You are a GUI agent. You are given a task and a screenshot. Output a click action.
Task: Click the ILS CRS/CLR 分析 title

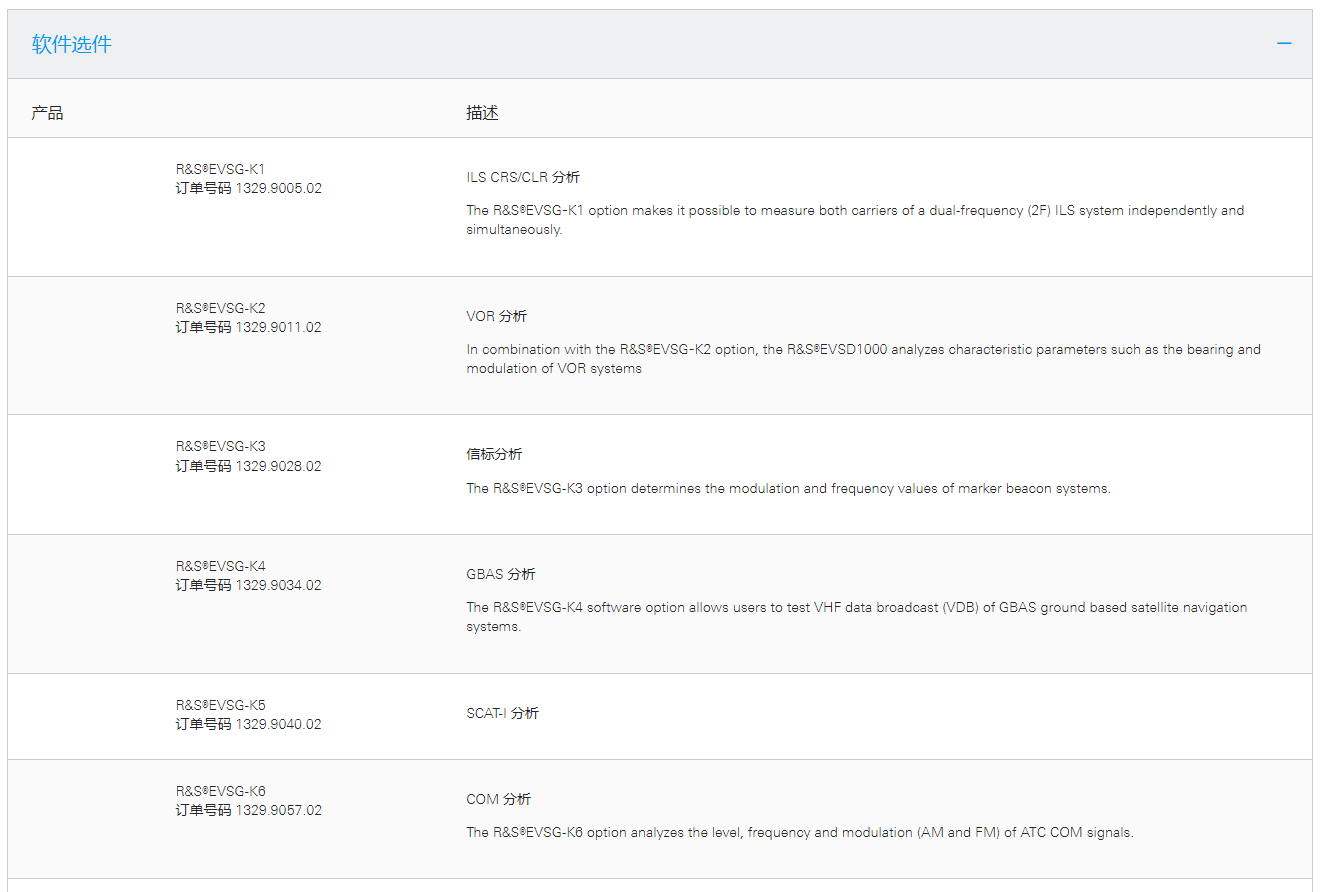click(523, 177)
